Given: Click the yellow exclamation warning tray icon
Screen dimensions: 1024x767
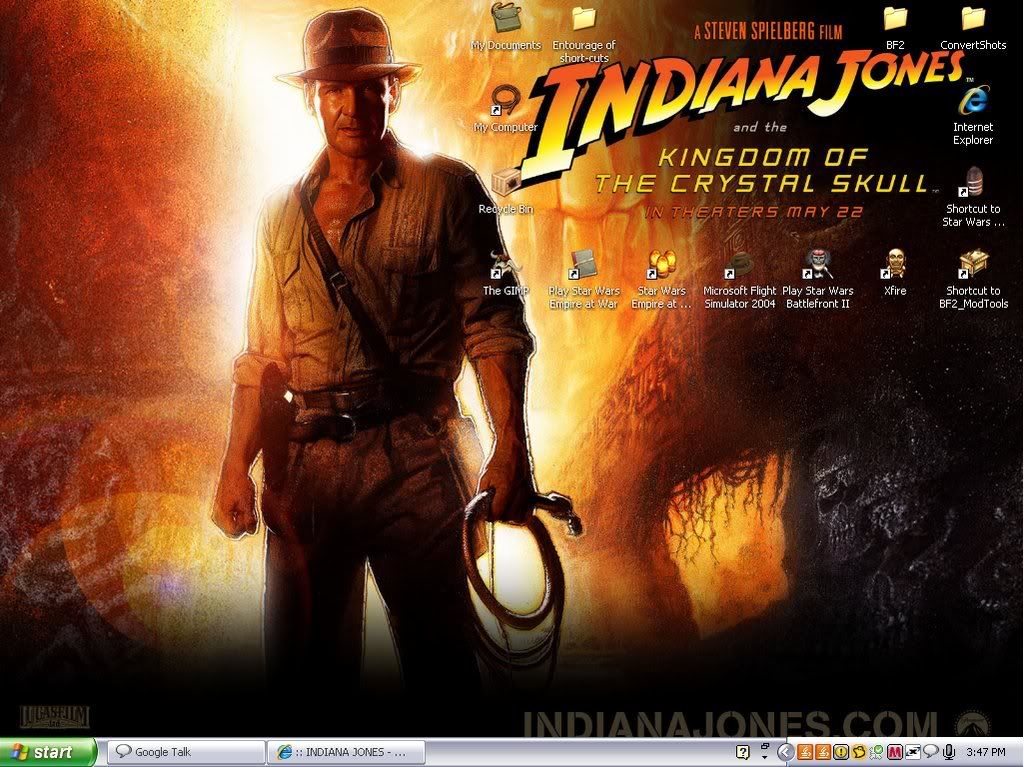Looking at the screenshot, I should click(x=841, y=752).
